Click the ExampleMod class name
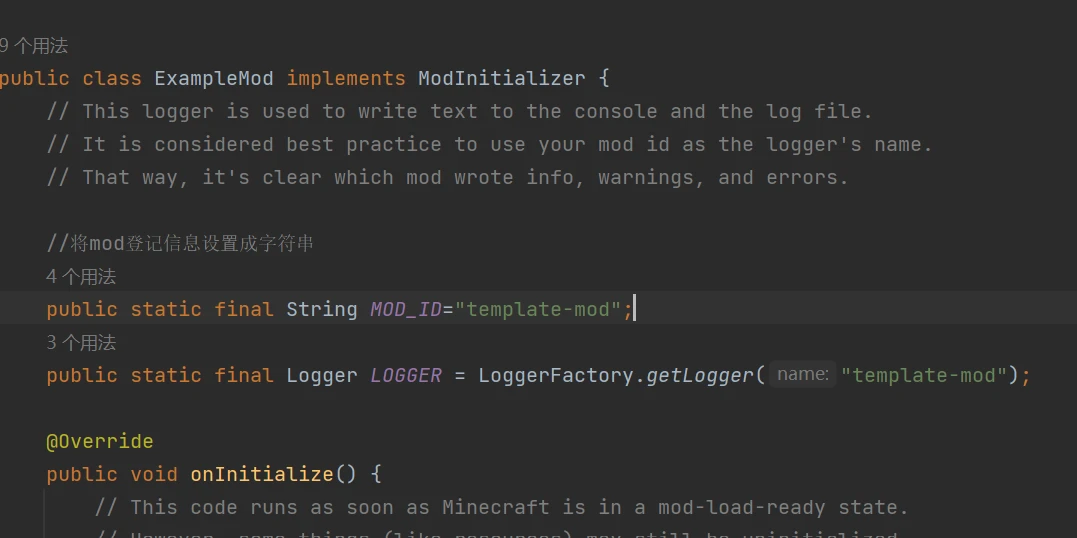1077x538 pixels. (214, 78)
